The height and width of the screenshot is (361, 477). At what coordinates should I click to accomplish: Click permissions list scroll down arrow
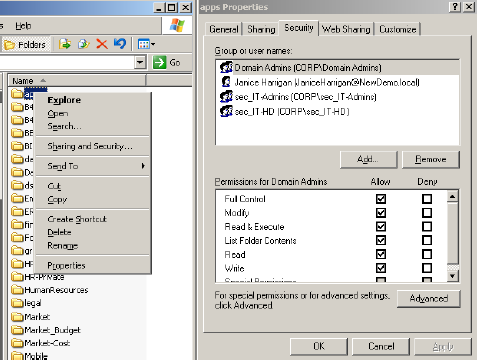[x=452, y=276]
